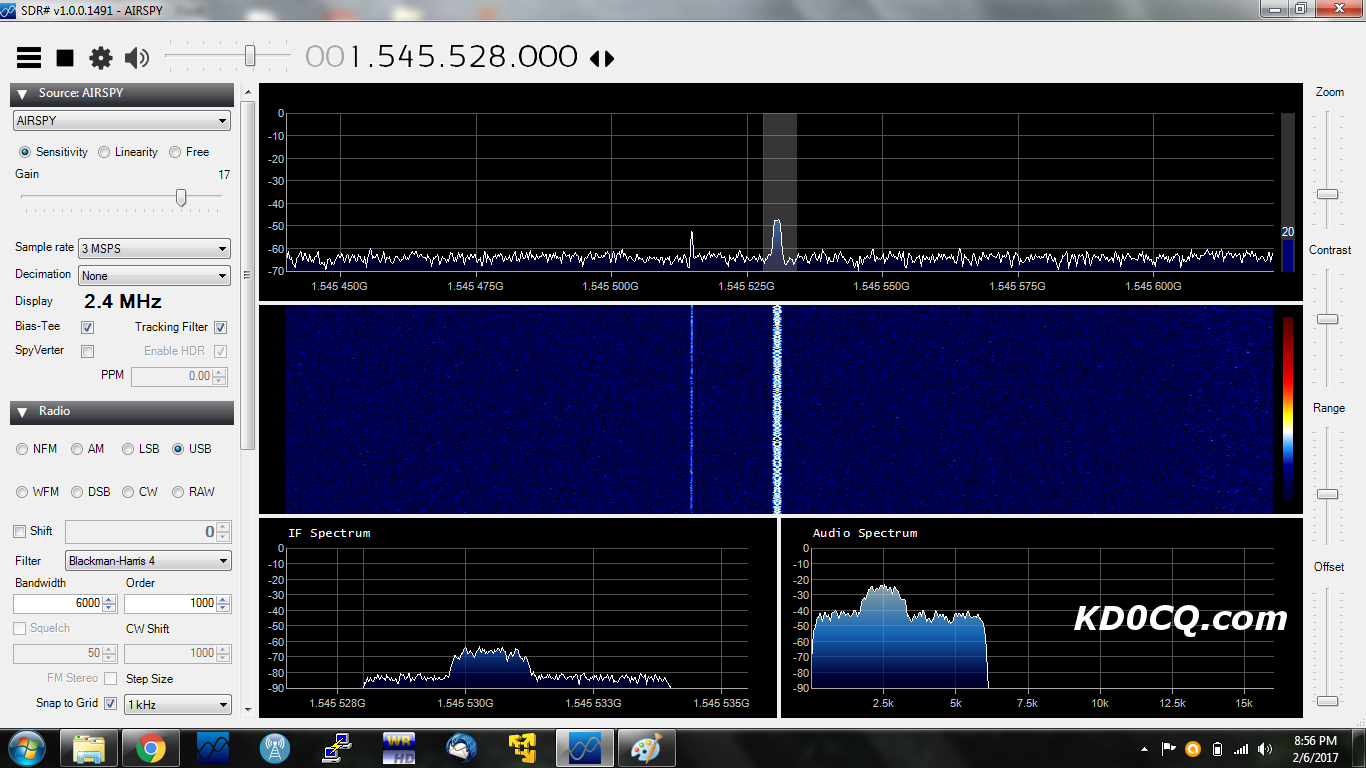Stop the radio with the stop button
Image resolution: width=1366 pixels, height=768 pixels.
65,58
